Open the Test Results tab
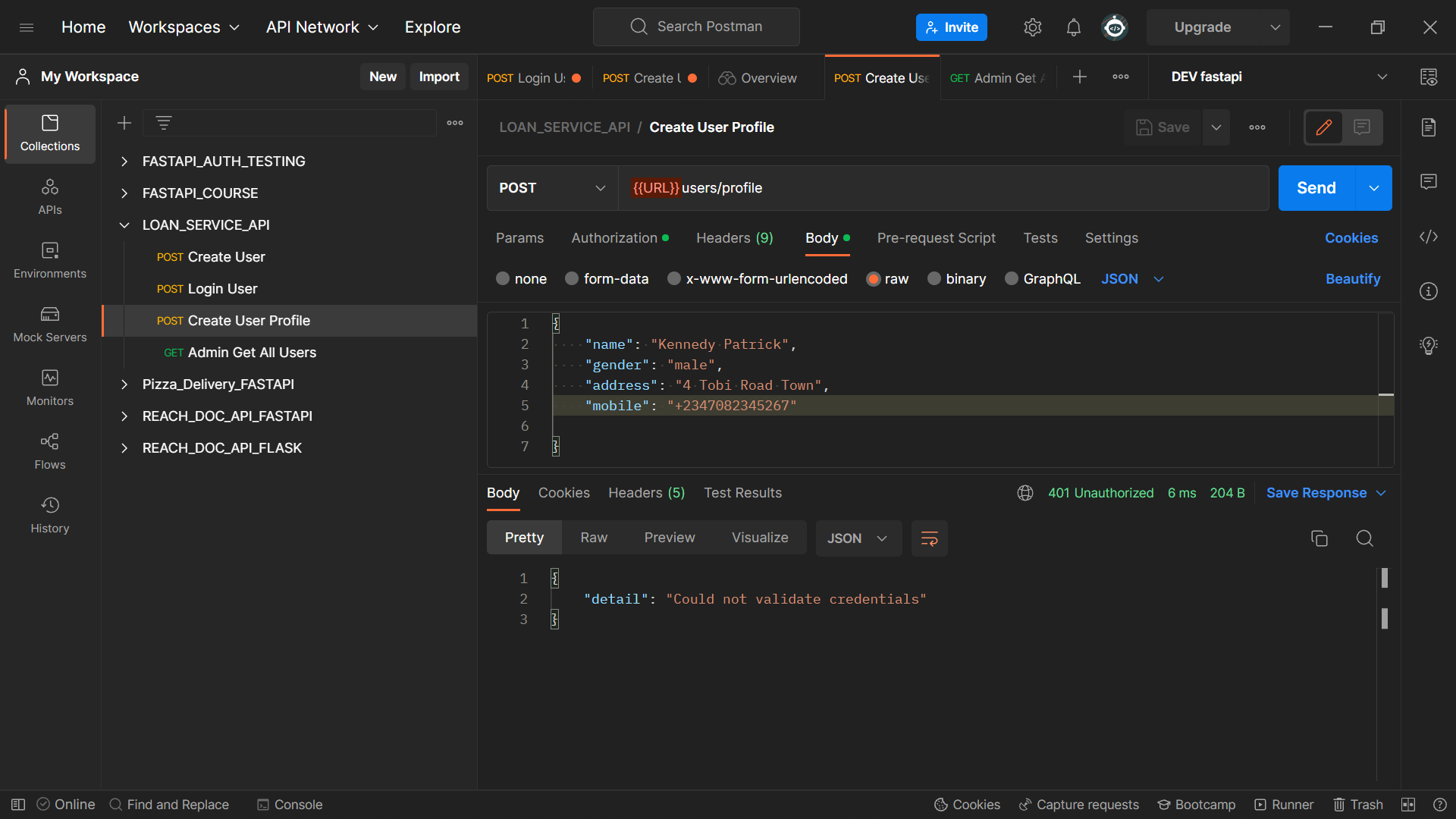This screenshot has height=819, width=1456. tap(742, 492)
